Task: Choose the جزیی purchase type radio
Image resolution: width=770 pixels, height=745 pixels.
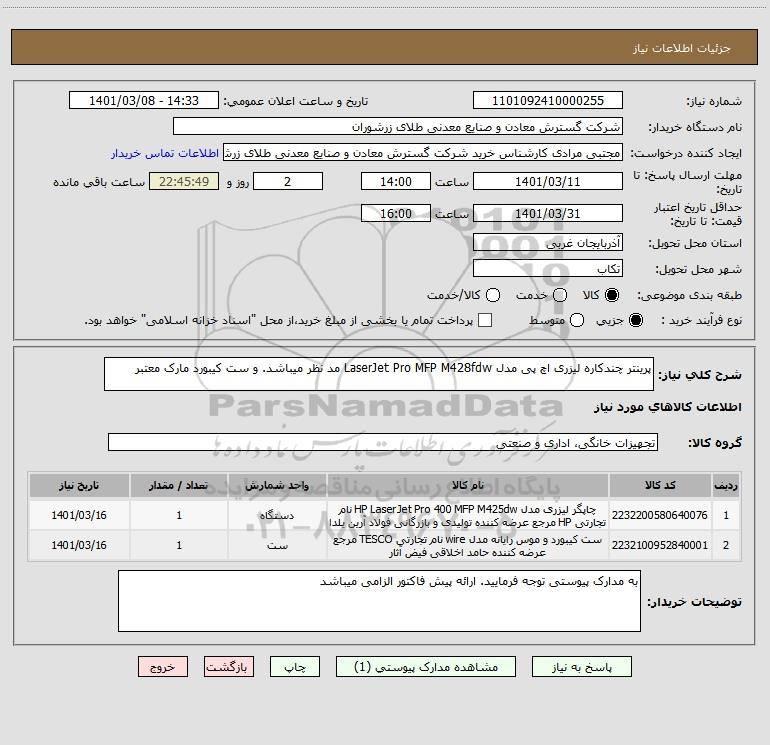Action: tap(636, 320)
